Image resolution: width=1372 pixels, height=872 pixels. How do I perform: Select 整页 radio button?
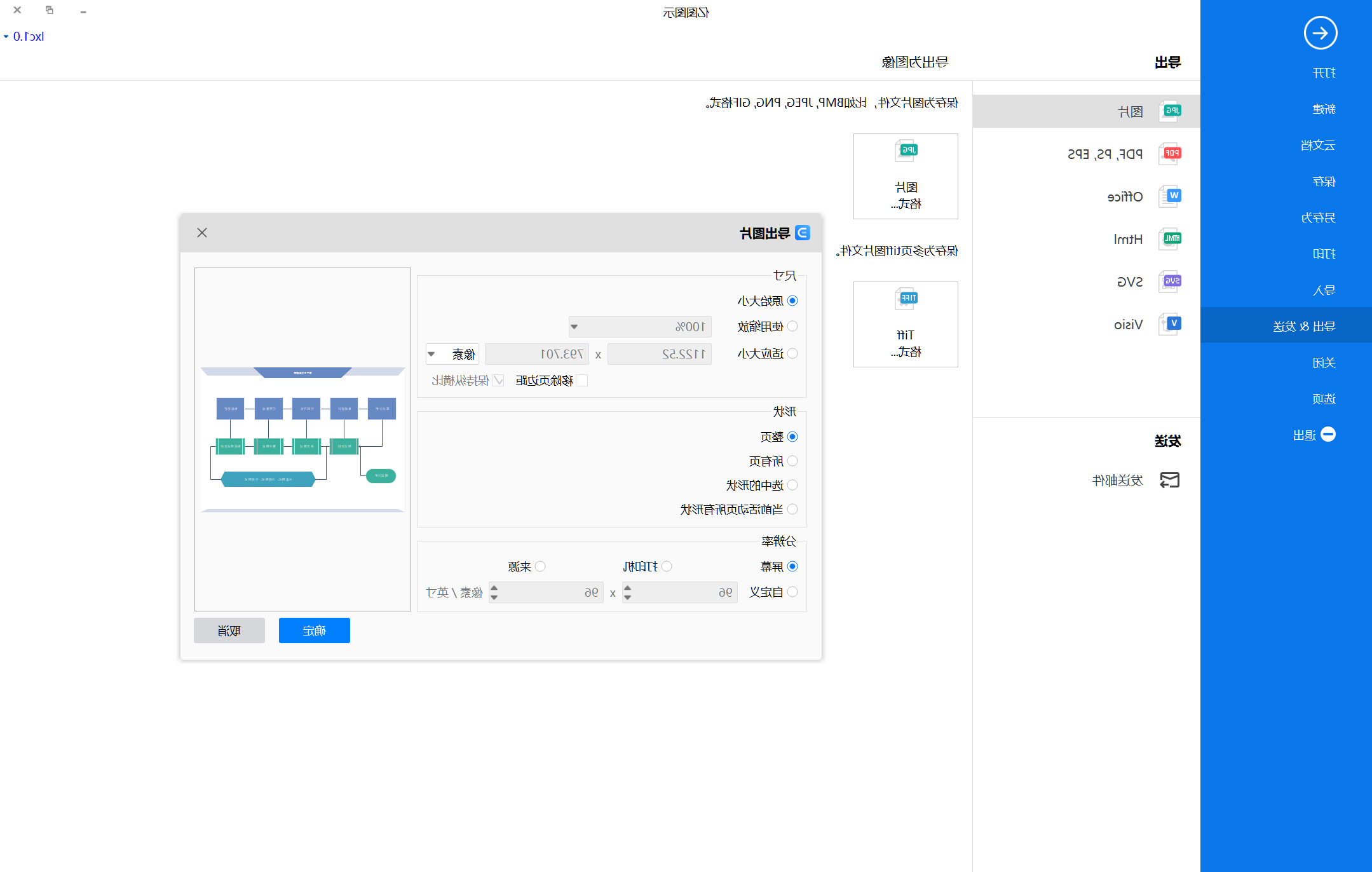[792, 437]
